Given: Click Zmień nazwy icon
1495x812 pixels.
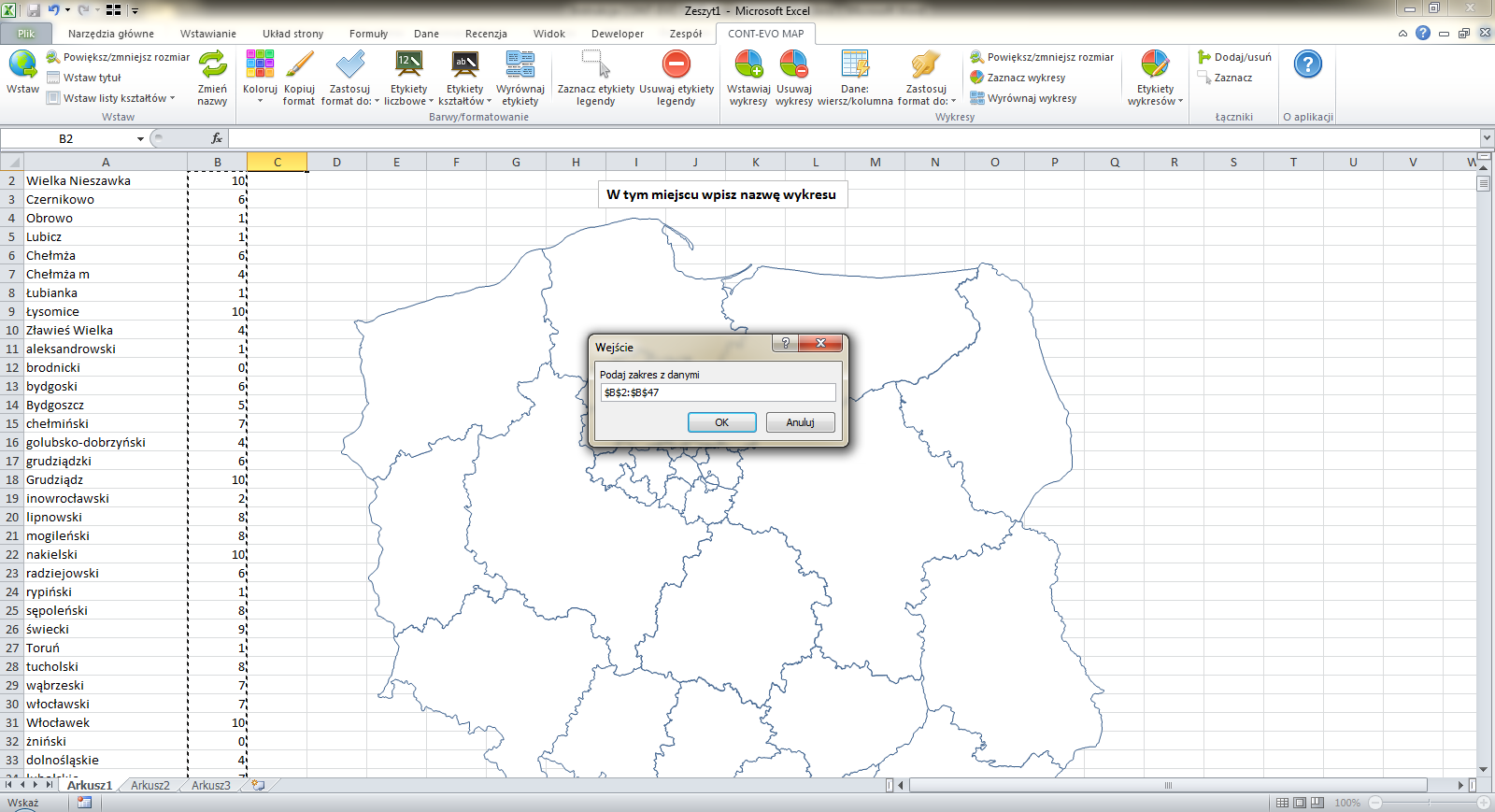Looking at the screenshot, I should (x=212, y=65).
